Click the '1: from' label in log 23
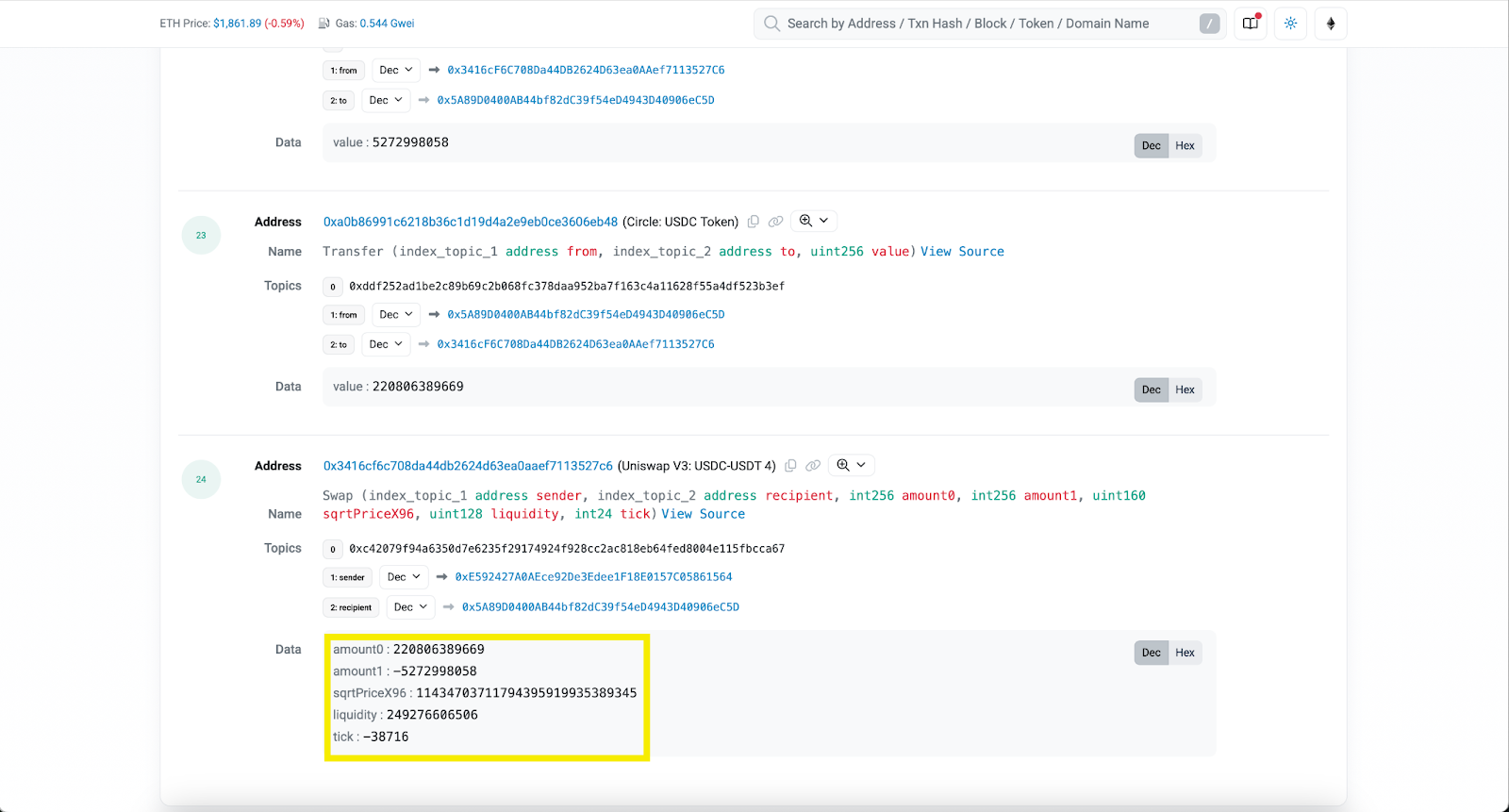 (x=343, y=315)
